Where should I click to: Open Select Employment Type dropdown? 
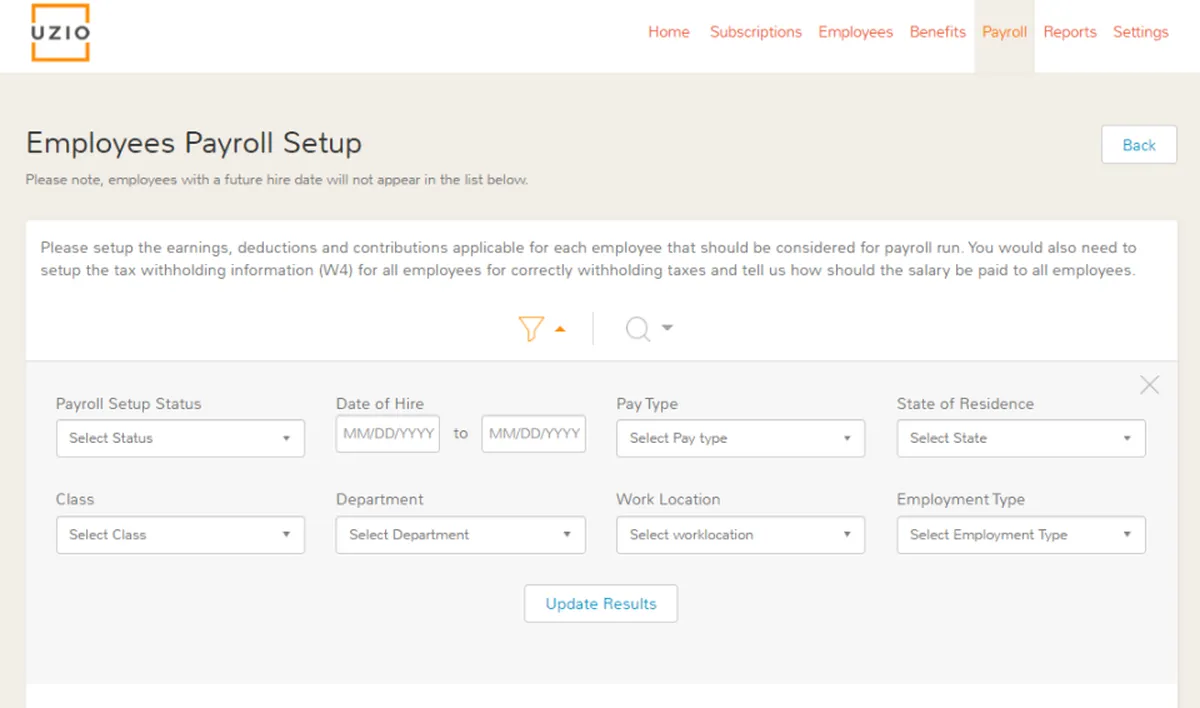(x=1021, y=535)
